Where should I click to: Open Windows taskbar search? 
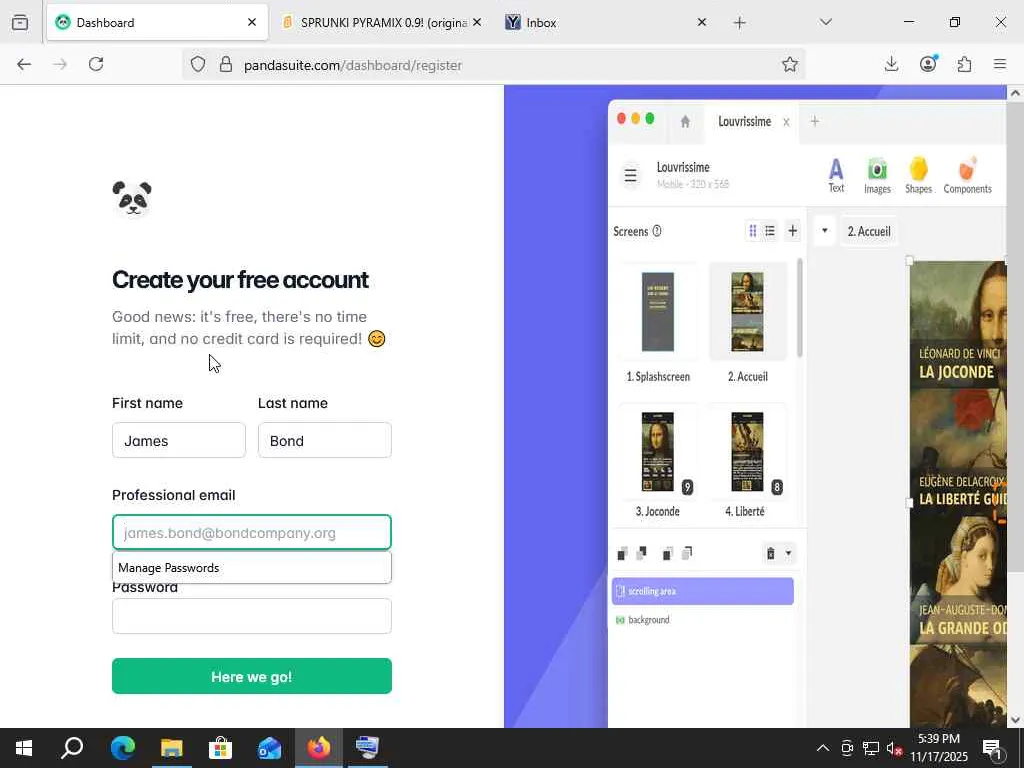pyautogui.click(x=72, y=748)
